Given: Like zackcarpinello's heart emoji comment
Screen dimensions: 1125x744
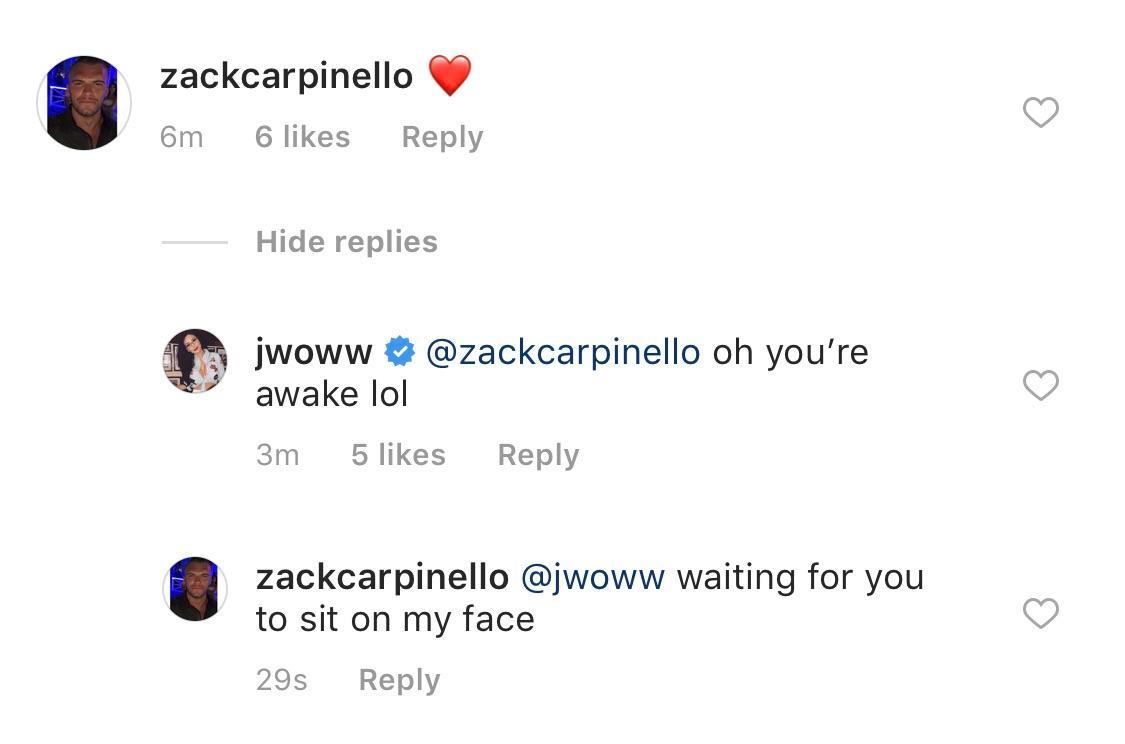Looking at the screenshot, I should 1041,112.
